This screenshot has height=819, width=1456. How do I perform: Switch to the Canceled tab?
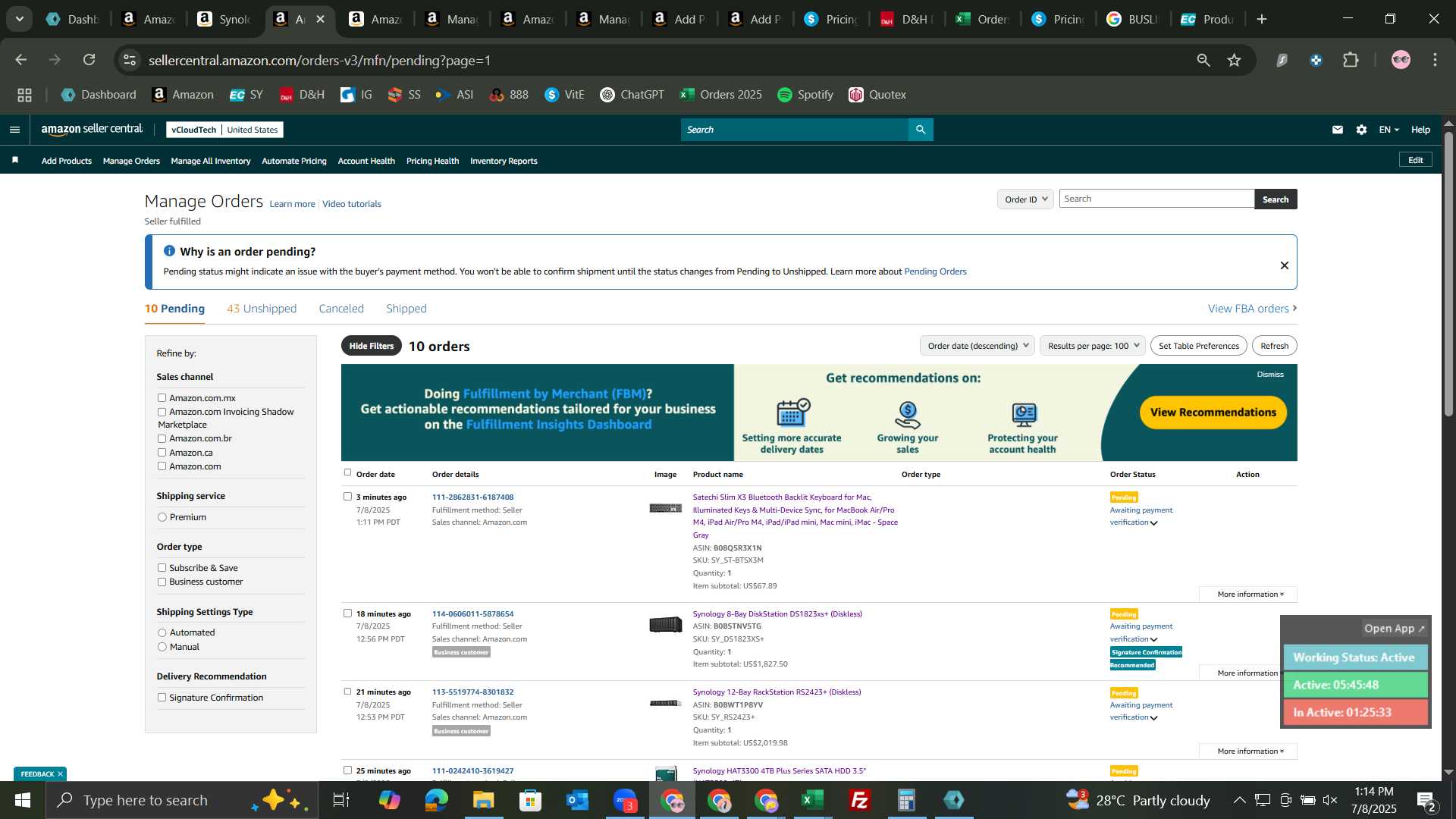coord(341,309)
